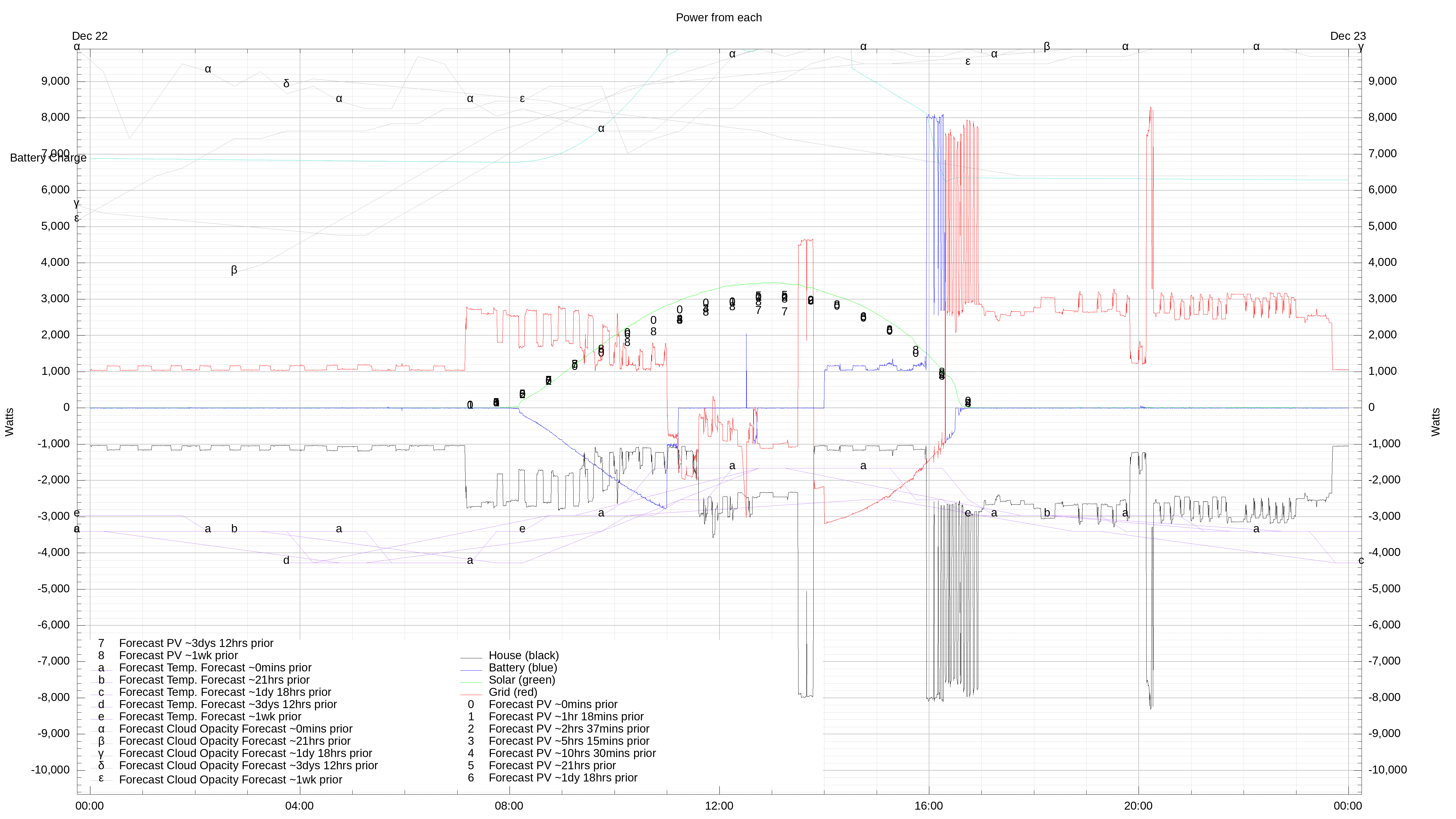This screenshot has height=819, width=1456.
Task: Click the 'δ' symbol in the legend
Action: tap(101, 765)
